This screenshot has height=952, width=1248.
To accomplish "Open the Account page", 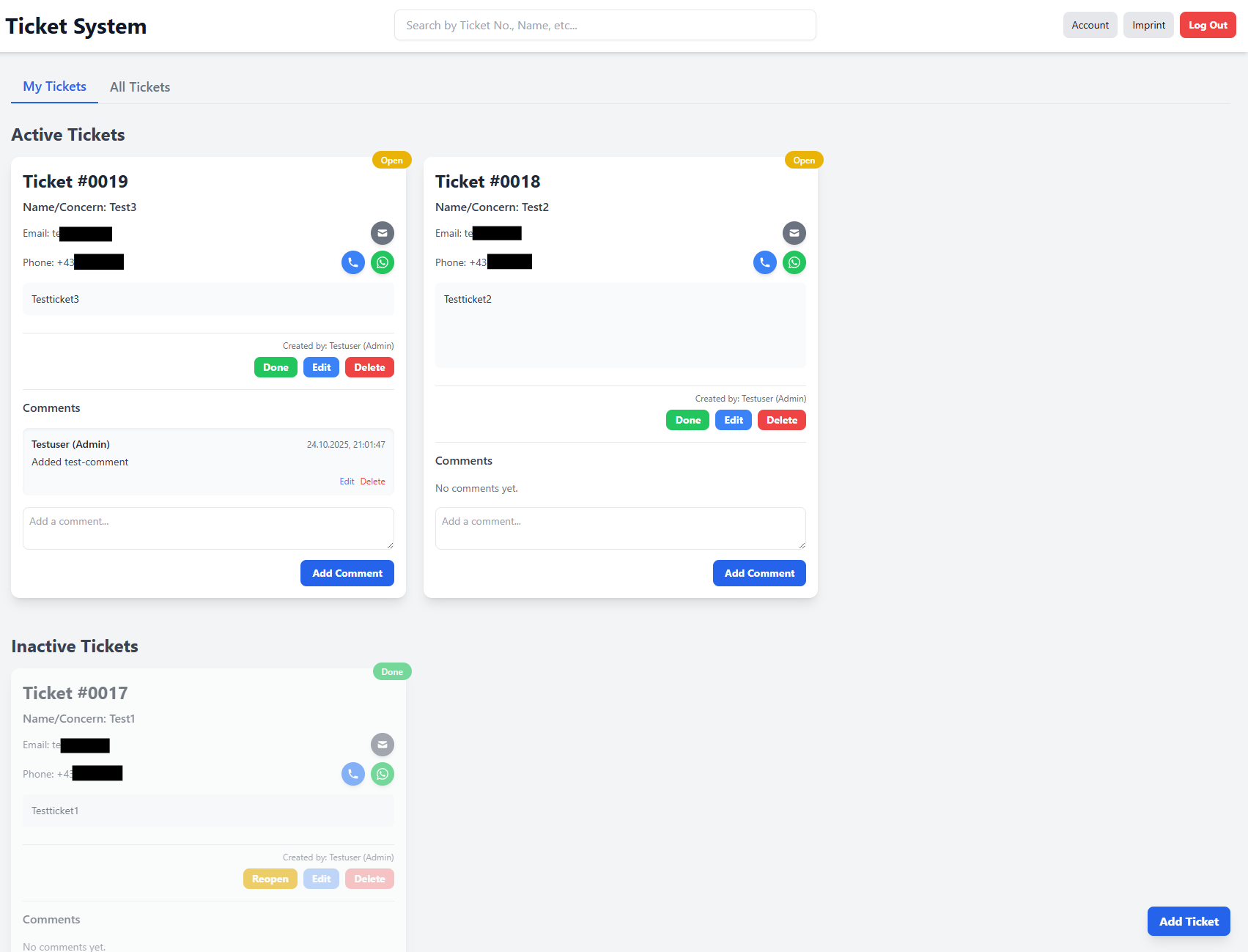I will click(1090, 24).
